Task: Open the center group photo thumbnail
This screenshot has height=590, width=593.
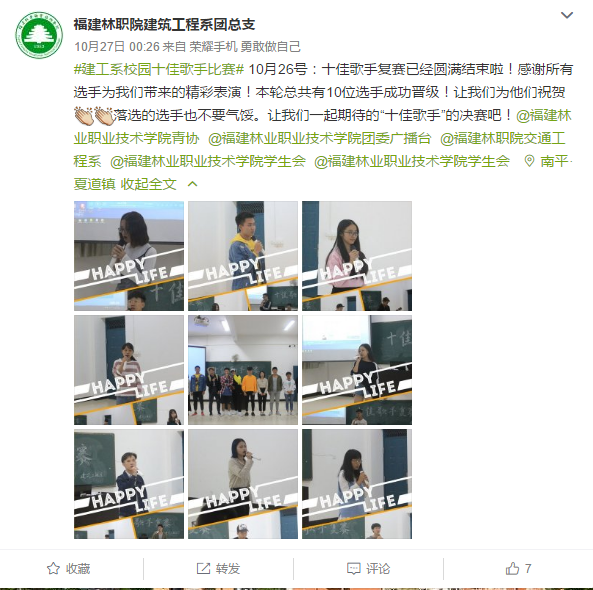Action: pos(243,370)
